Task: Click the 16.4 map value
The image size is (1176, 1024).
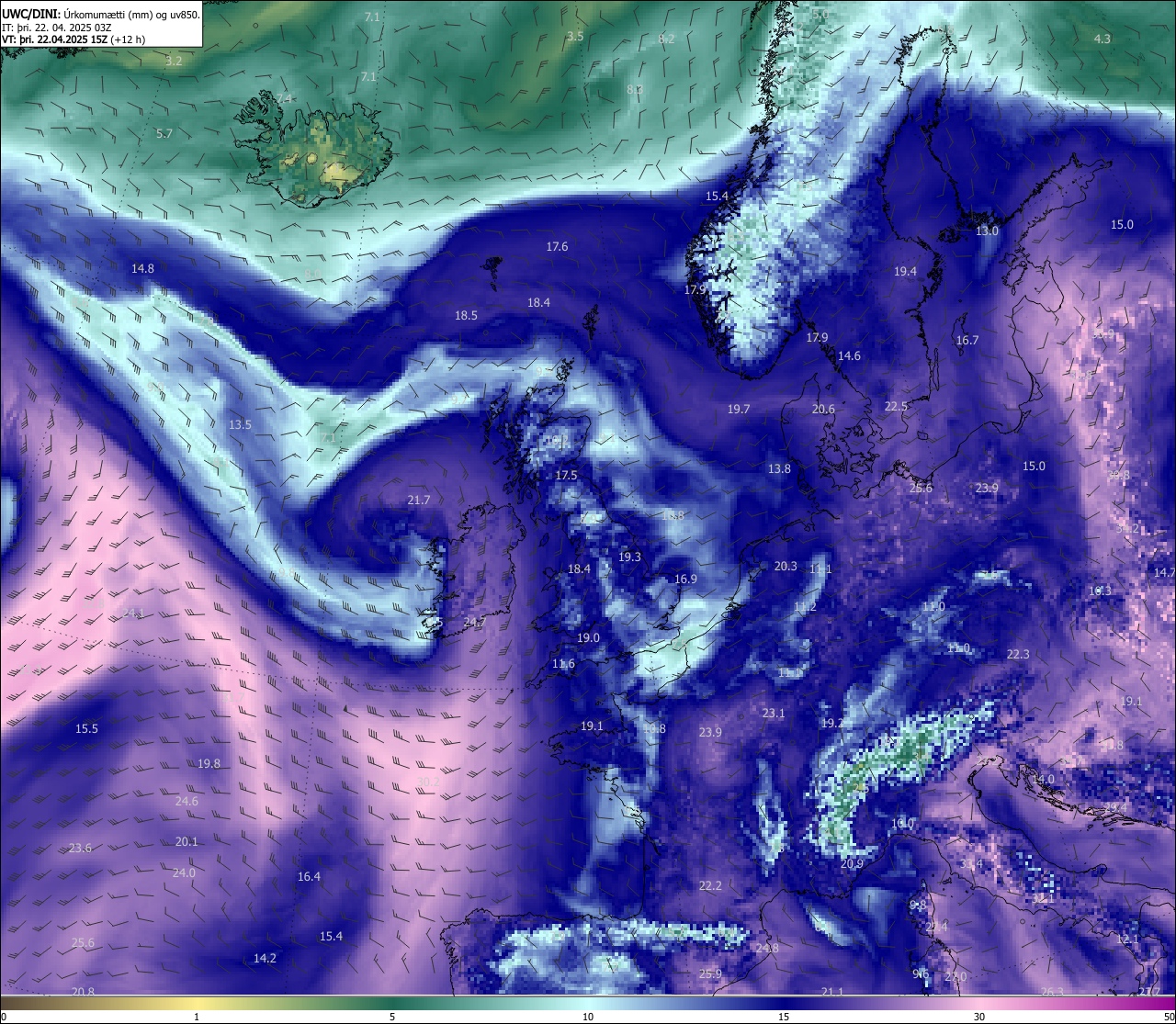Action: click(309, 876)
